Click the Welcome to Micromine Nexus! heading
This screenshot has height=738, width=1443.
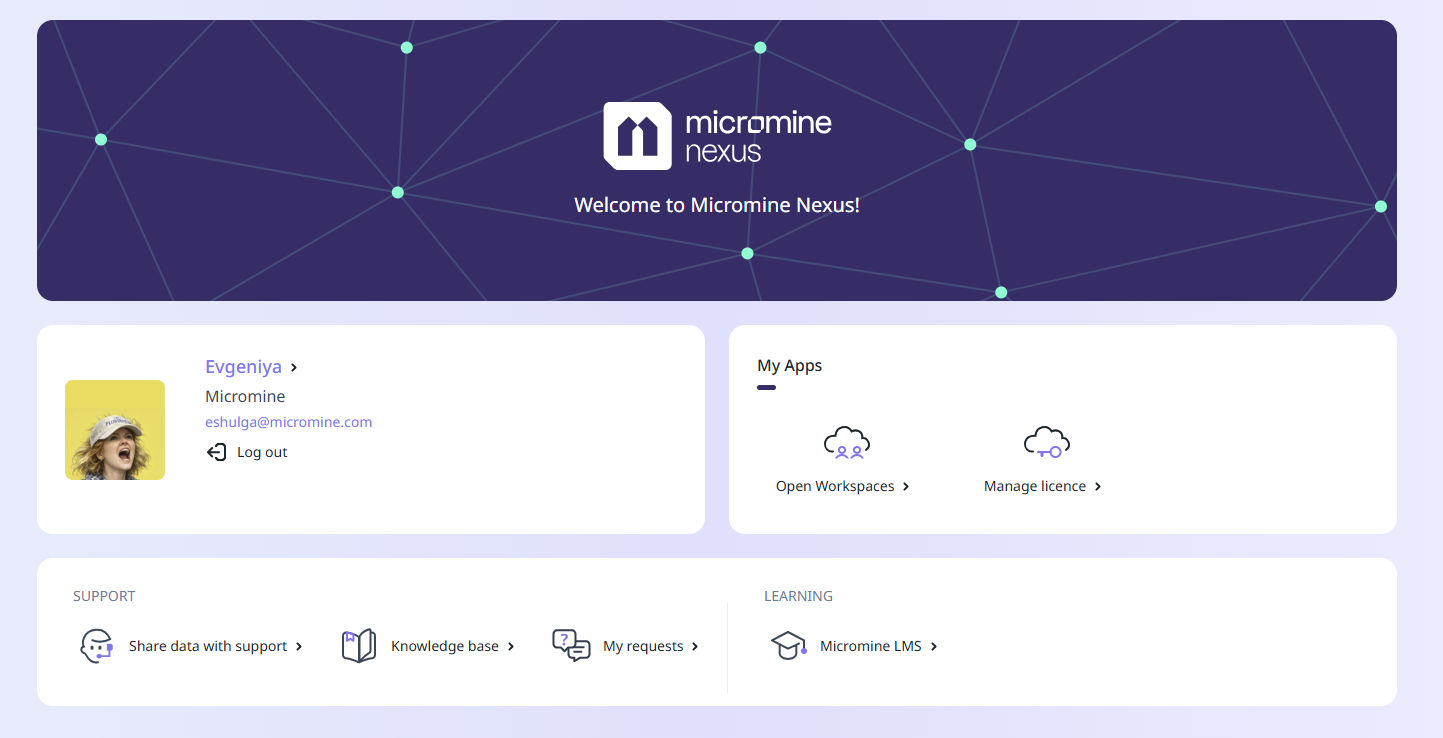click(x=717, y=205)
